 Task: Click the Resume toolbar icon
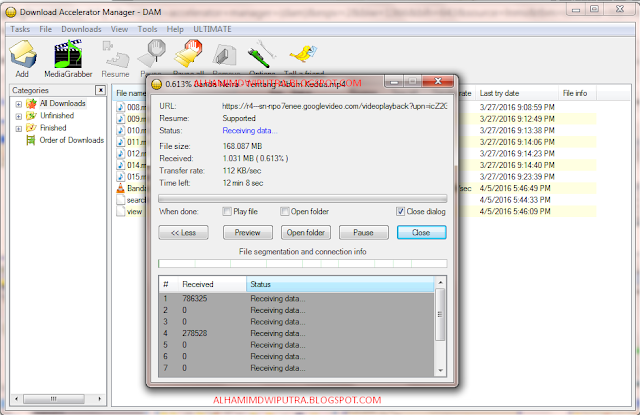[116, 54]
